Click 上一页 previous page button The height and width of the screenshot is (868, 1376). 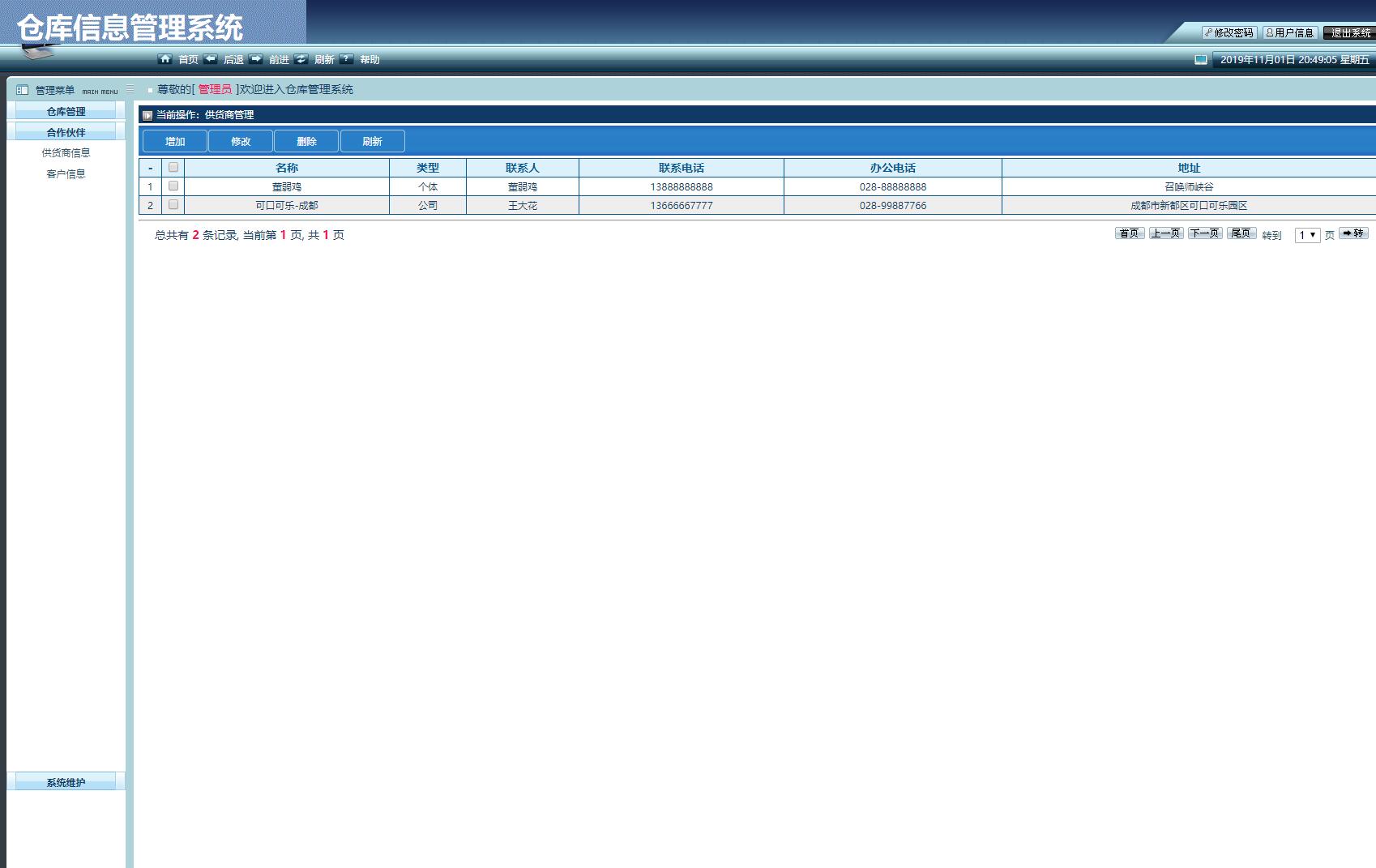[x=1166, y=233]
